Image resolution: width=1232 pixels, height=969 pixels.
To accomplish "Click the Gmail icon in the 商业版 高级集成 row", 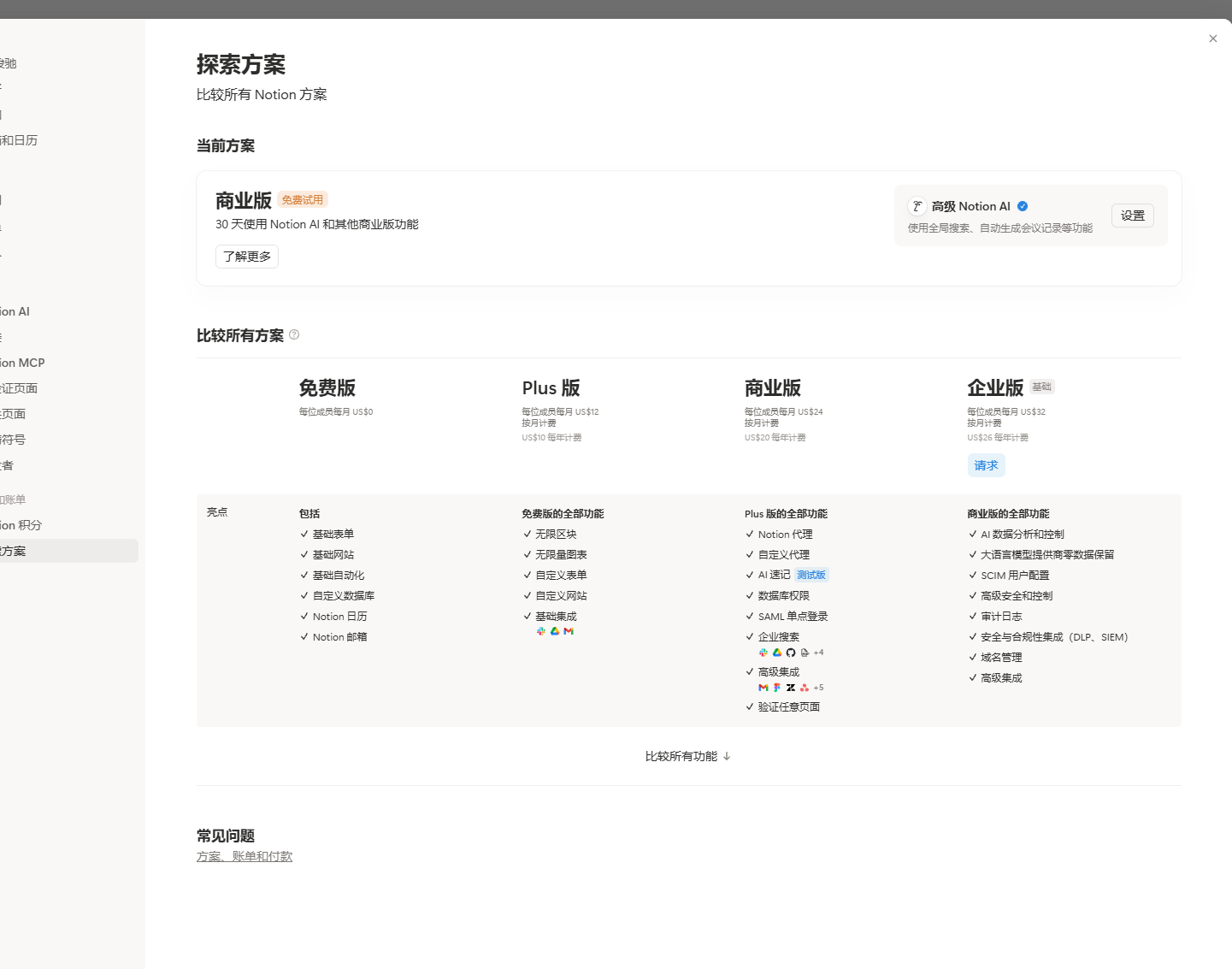I will pos(763,688).
